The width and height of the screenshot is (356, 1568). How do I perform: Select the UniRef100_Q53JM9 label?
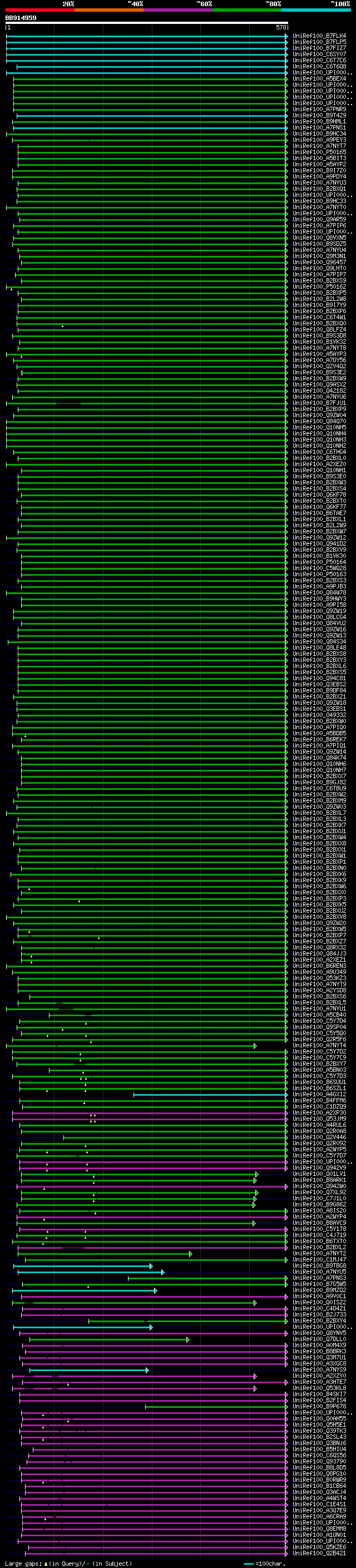(x=319, y=1119)
